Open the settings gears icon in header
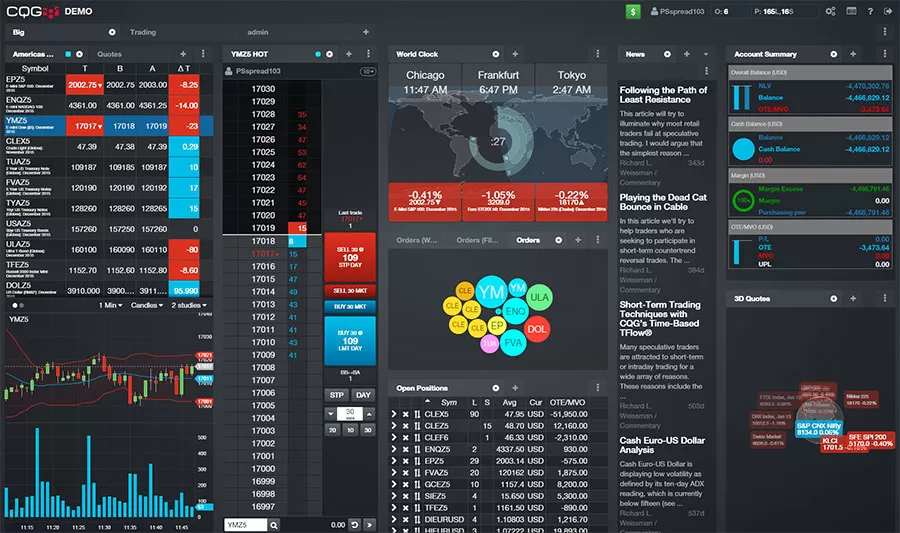This screenshot has height=533, width=900. click(830, 12)
